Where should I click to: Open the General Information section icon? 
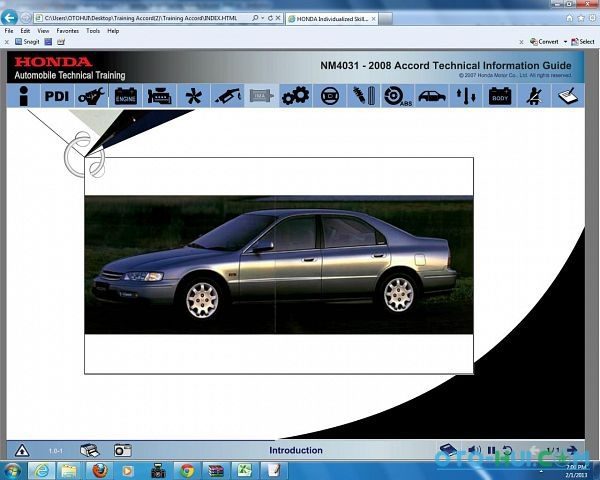(24, 95)
